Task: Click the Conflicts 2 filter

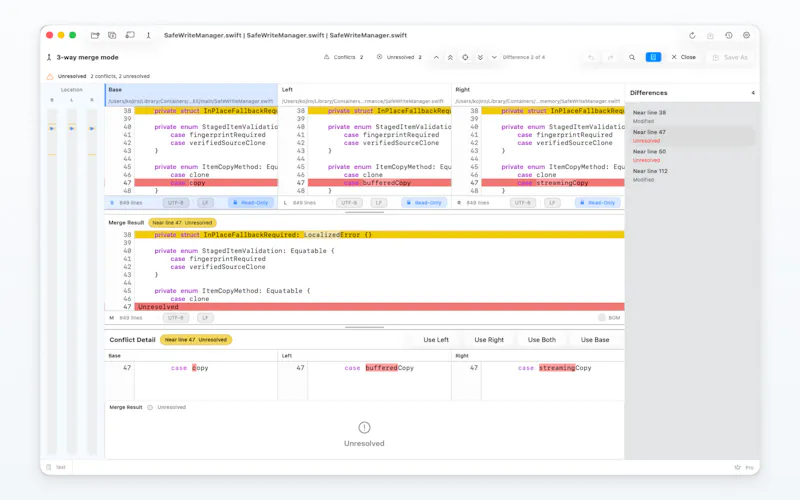Action: click(x=344, y=57)
